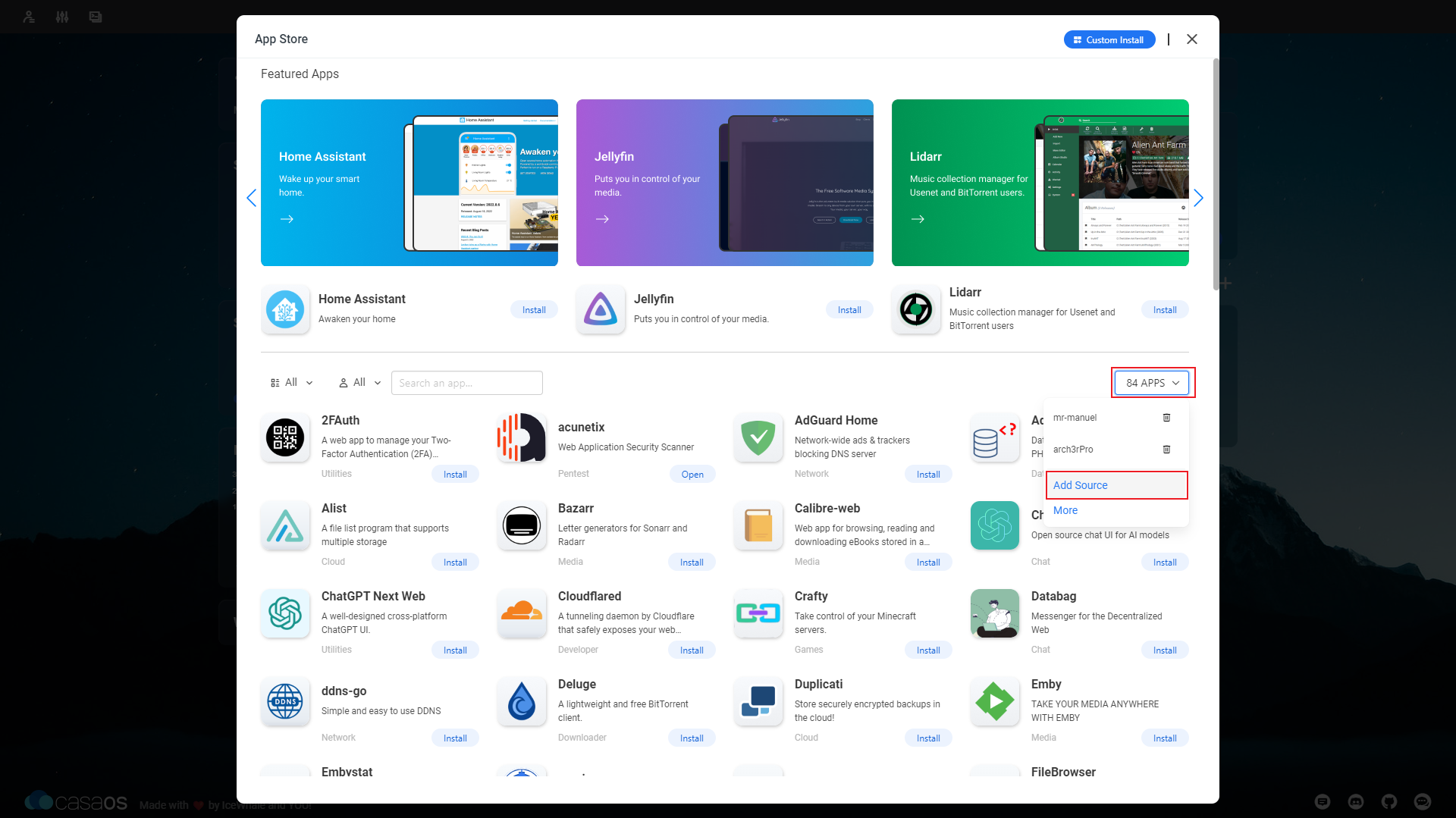
Task: Remove the arch3rPro source via trash icon
Action: (1166, 450)
